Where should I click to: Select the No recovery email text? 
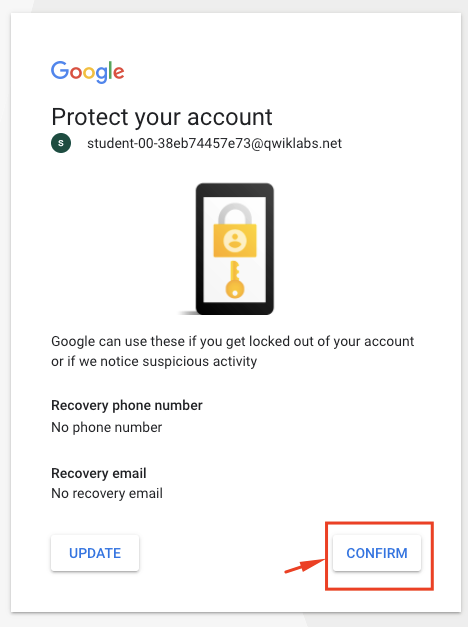coord(107,493)
